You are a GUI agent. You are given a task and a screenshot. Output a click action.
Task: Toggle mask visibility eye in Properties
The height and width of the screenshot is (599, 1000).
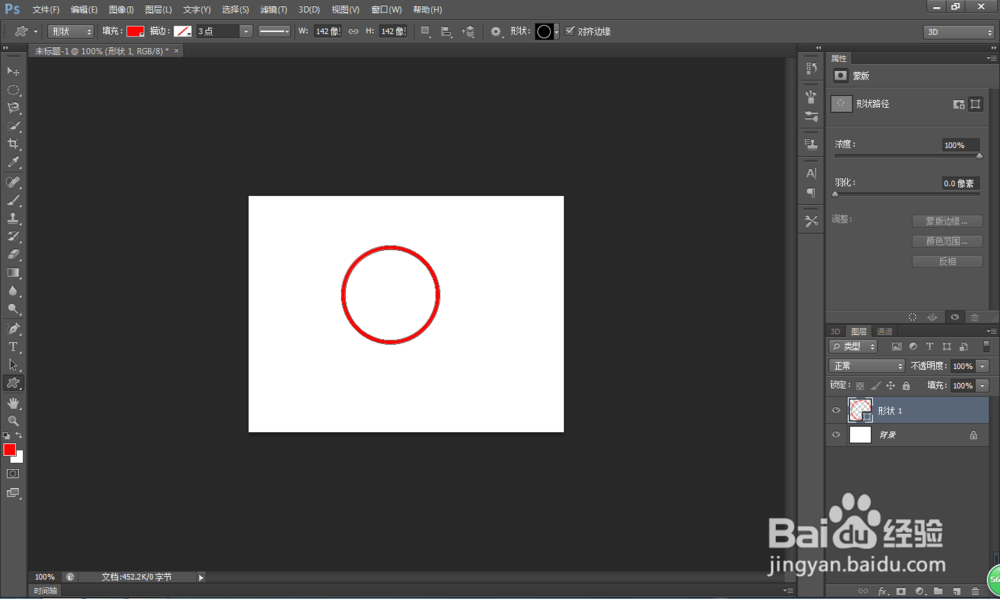pyautogui.click(x=955, y=317)
